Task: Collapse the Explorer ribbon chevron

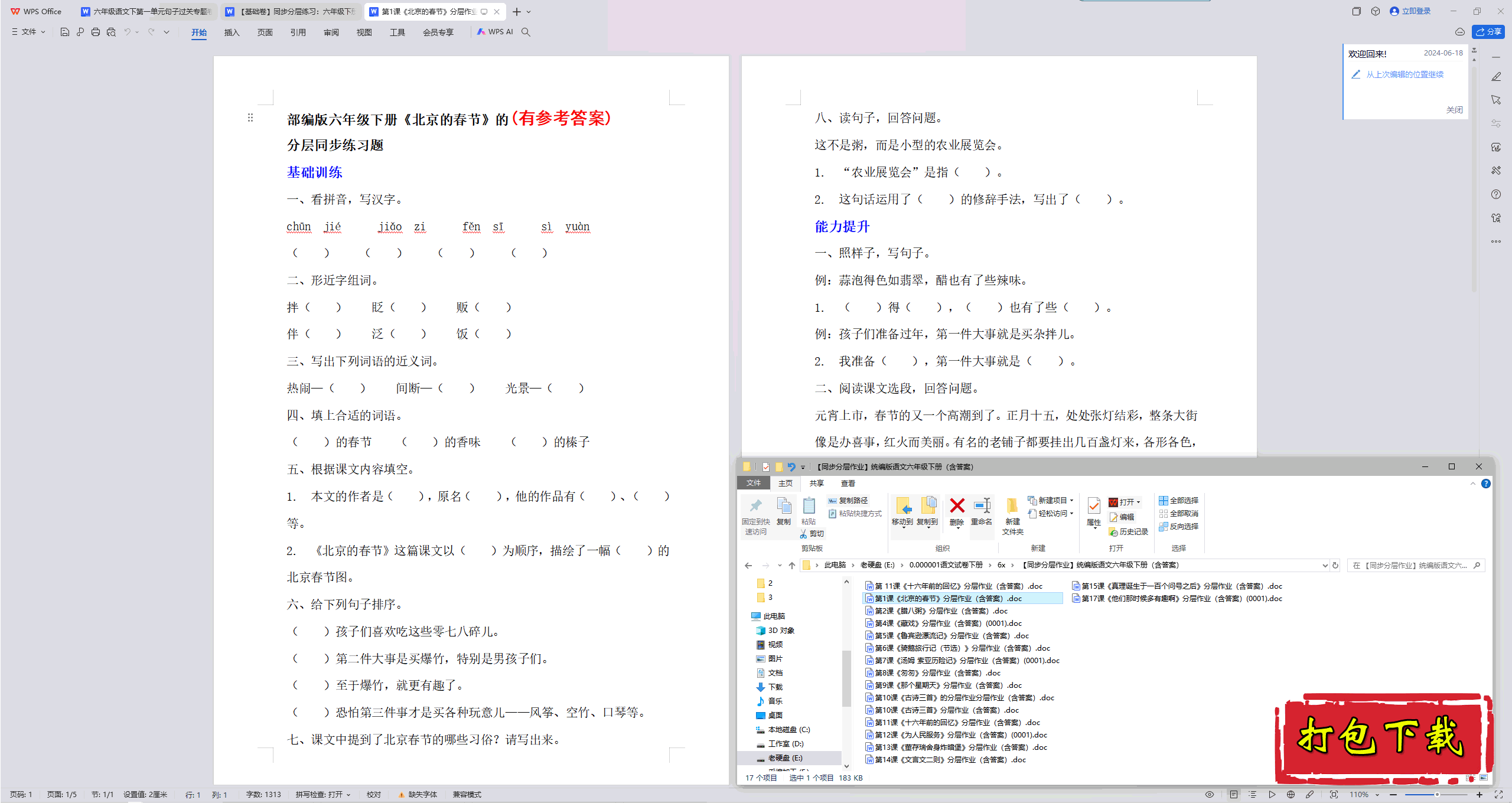Action: pyautogui.click(x=1472, y=484)
